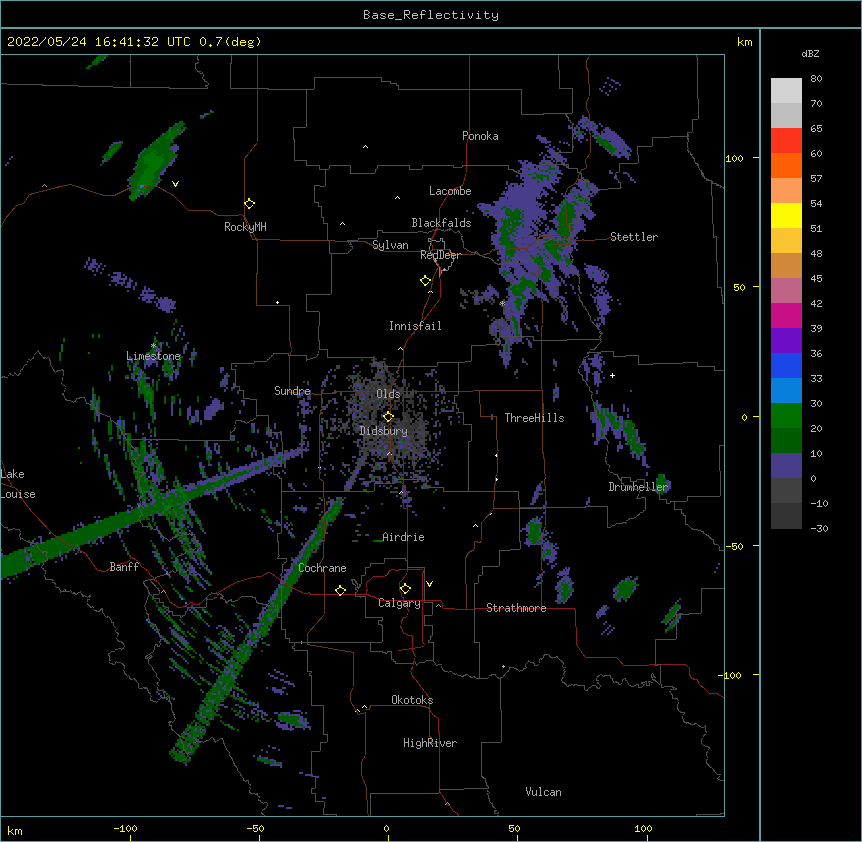
Task: Click yellow marker south of RedDeer
Action: point(426,281)
